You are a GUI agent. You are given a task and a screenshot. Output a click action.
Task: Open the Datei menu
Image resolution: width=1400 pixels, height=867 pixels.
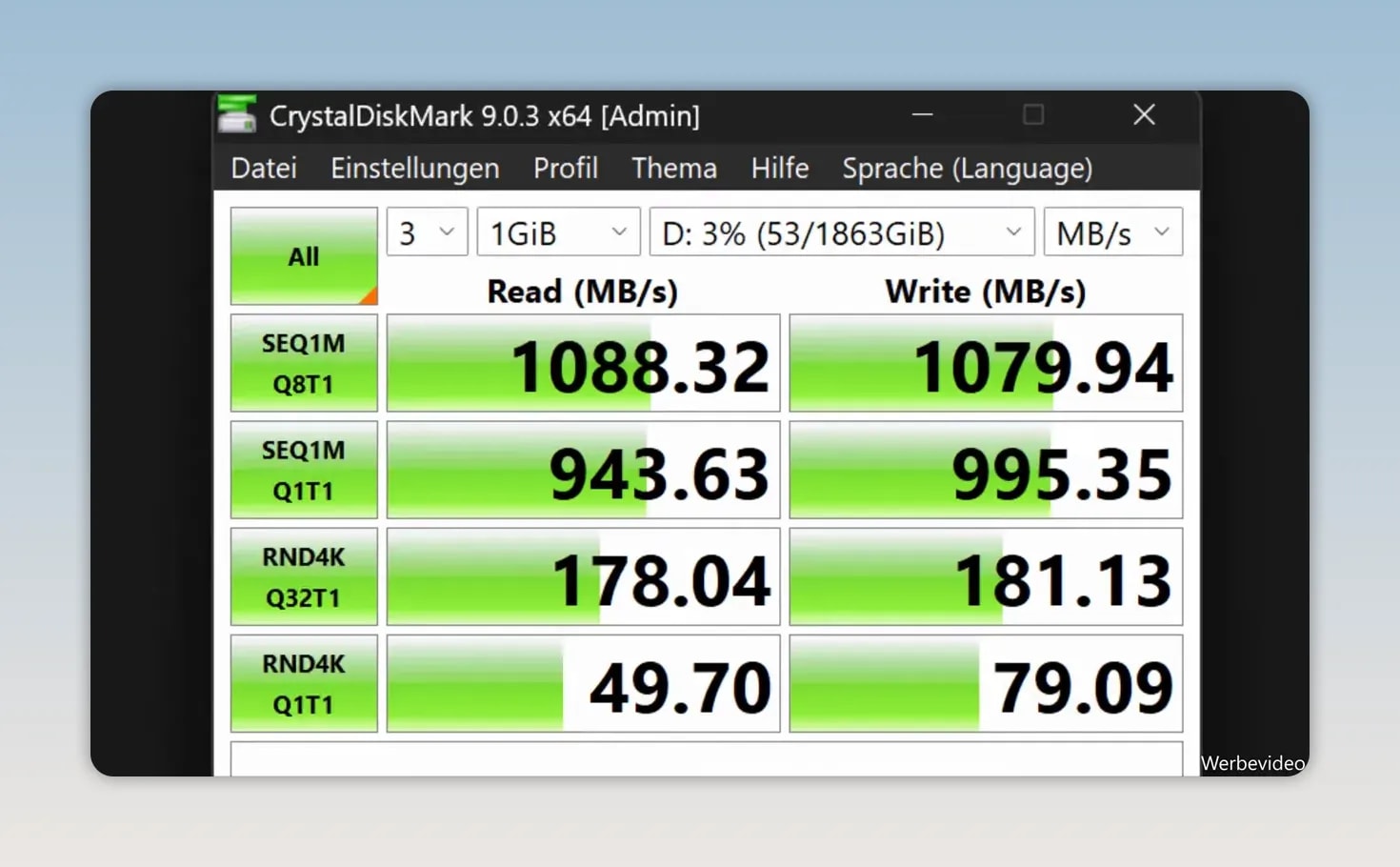click(264, 168)
